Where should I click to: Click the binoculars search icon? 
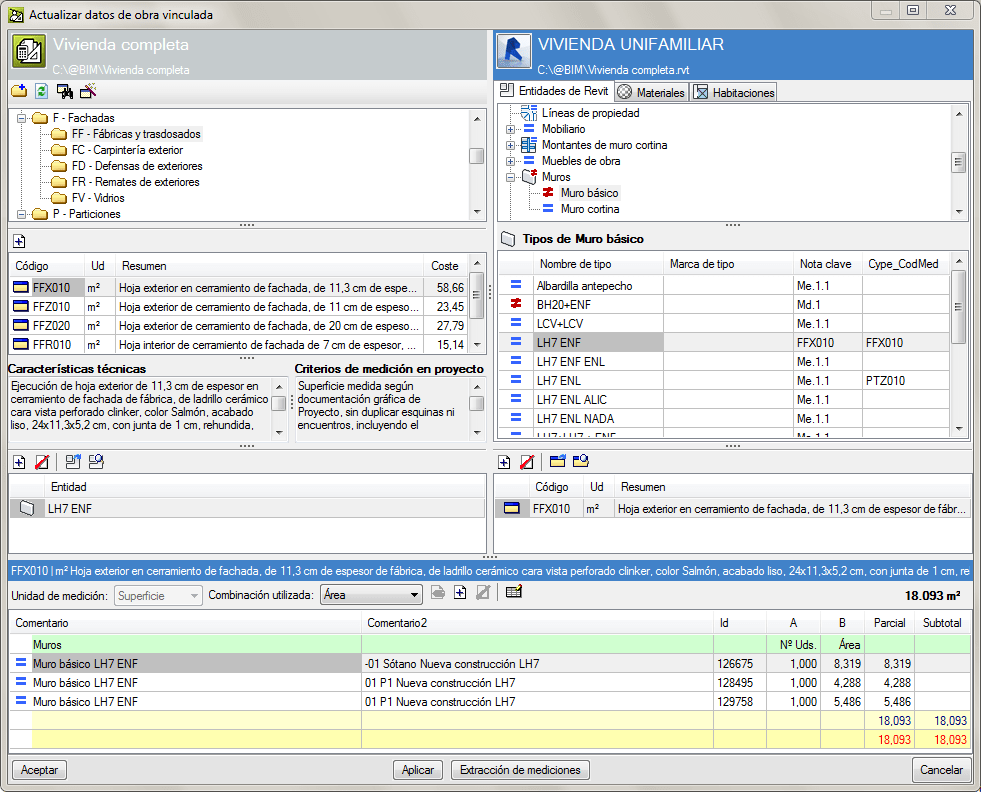click(65, 91)
